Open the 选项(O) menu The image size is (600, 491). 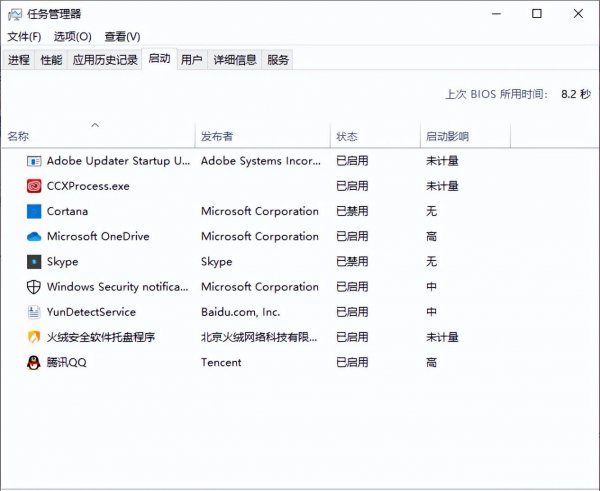72,37
